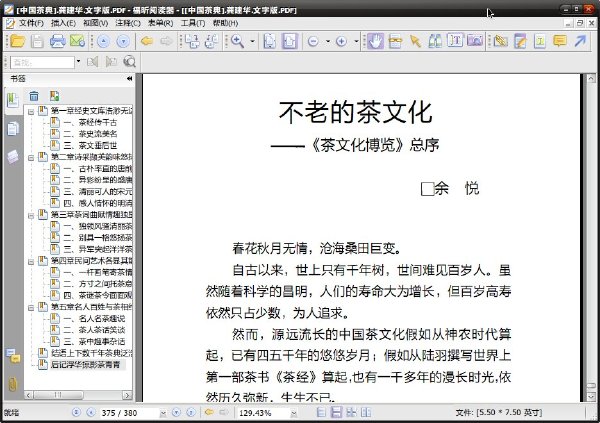
Task: Collapse the 第二章 bookmark node
Action: (x=31, y=158)
